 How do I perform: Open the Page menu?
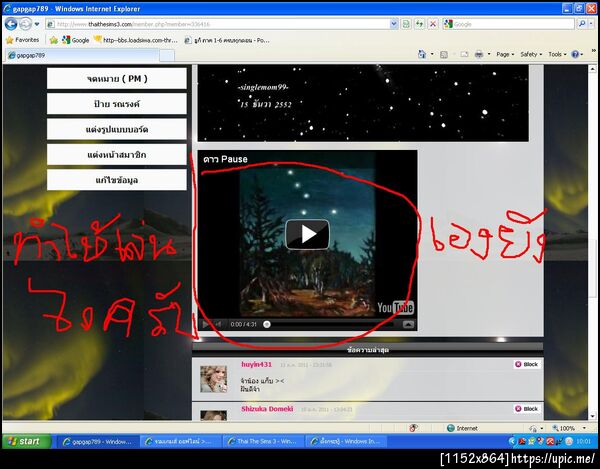click(x=505, y=54)
